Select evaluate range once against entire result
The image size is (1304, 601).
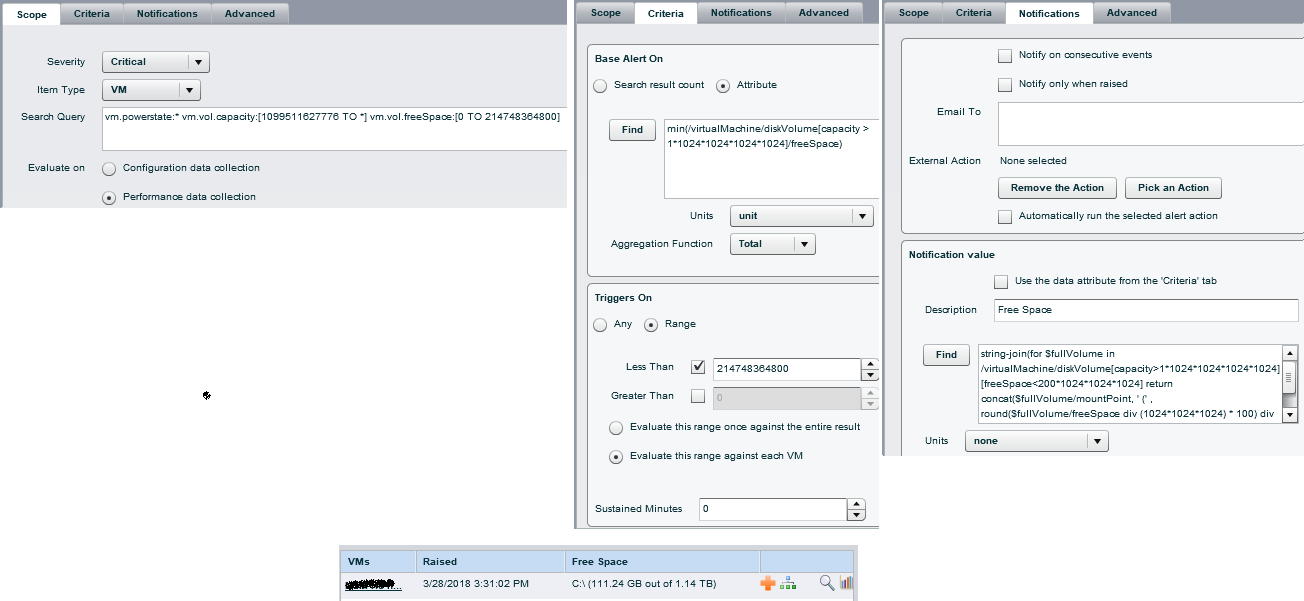(616, 428)
